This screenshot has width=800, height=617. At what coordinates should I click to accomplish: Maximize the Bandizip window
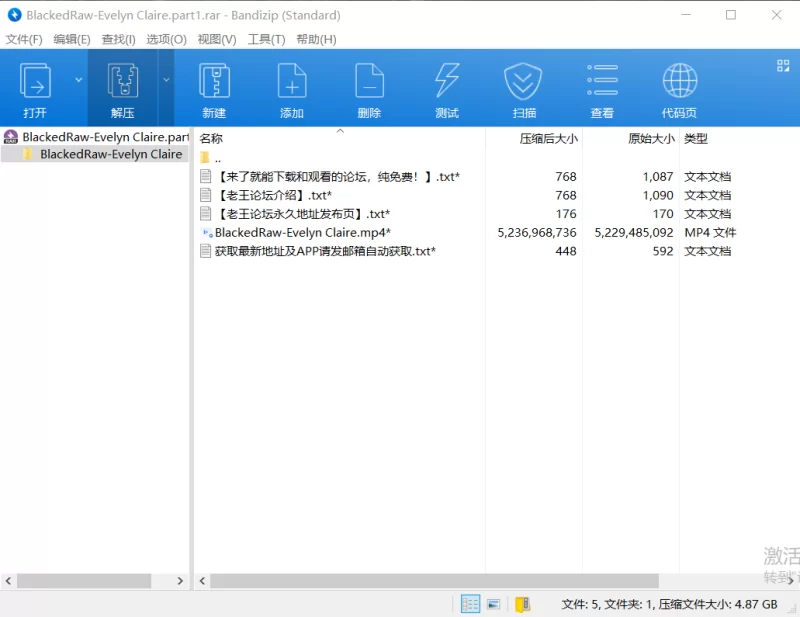pyautogui.click(x=731, y=15)
